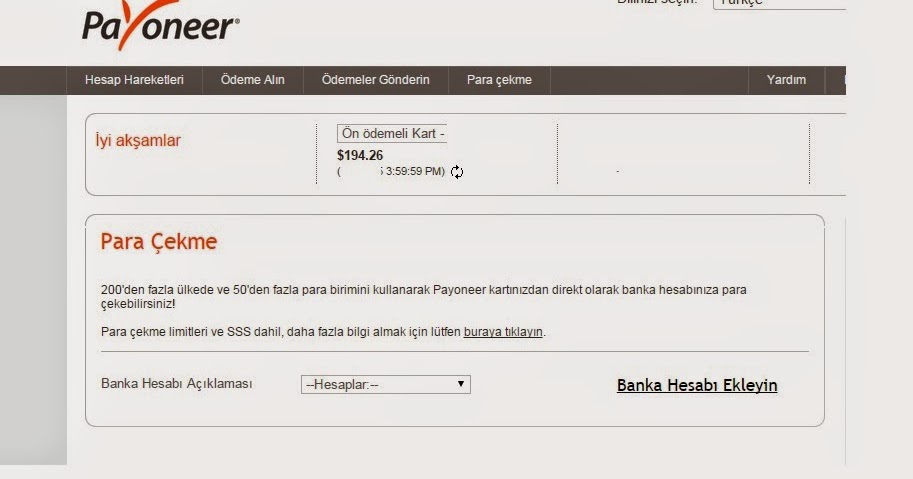913x479 pixels.
Task: Click the 'Banka Hesabı Açıklaması' label
Action: point(176,384)
